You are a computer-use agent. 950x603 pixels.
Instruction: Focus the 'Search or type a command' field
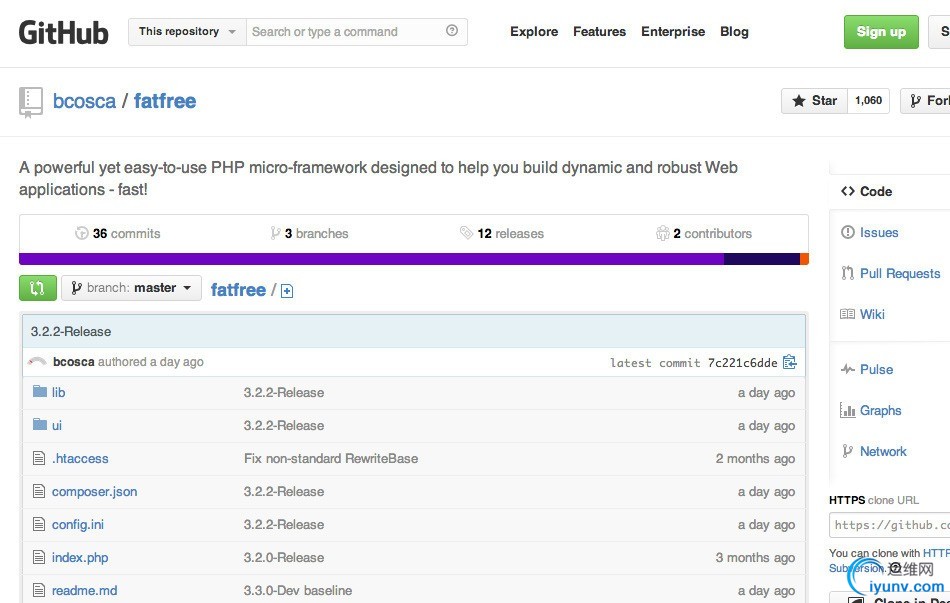[x=356, y=32]
